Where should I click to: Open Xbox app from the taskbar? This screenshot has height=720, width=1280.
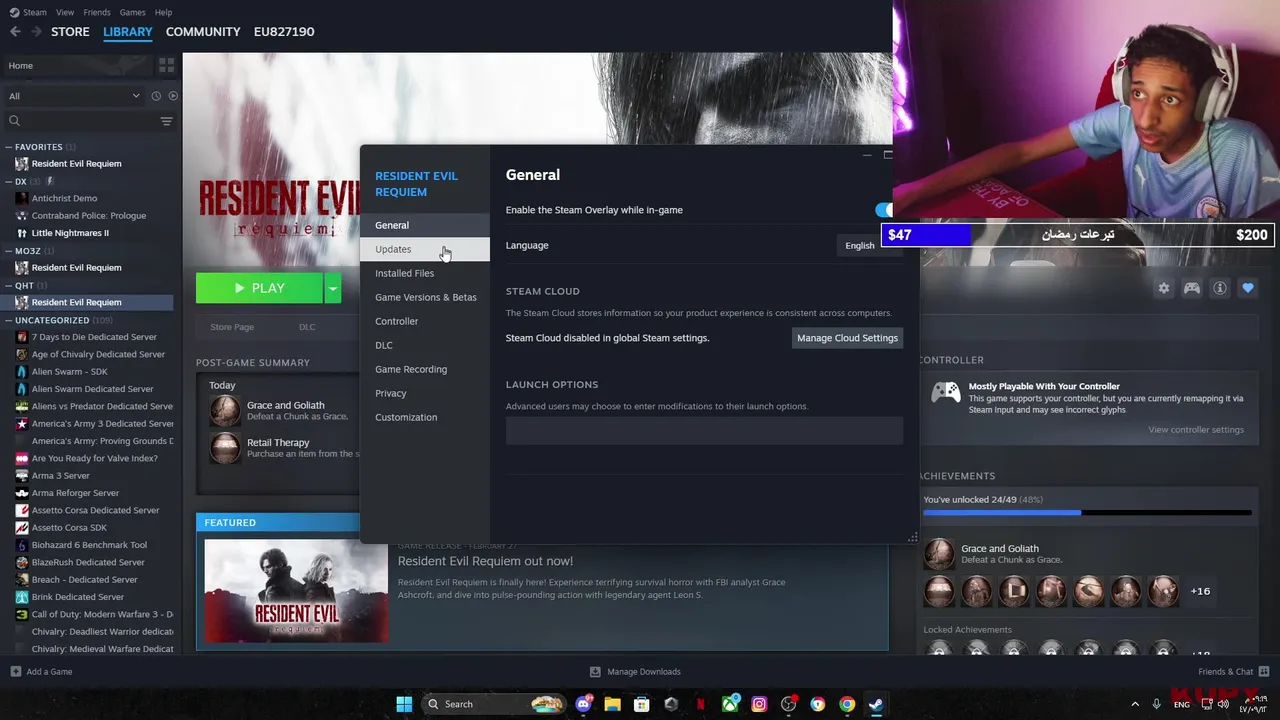coord(731,704)
